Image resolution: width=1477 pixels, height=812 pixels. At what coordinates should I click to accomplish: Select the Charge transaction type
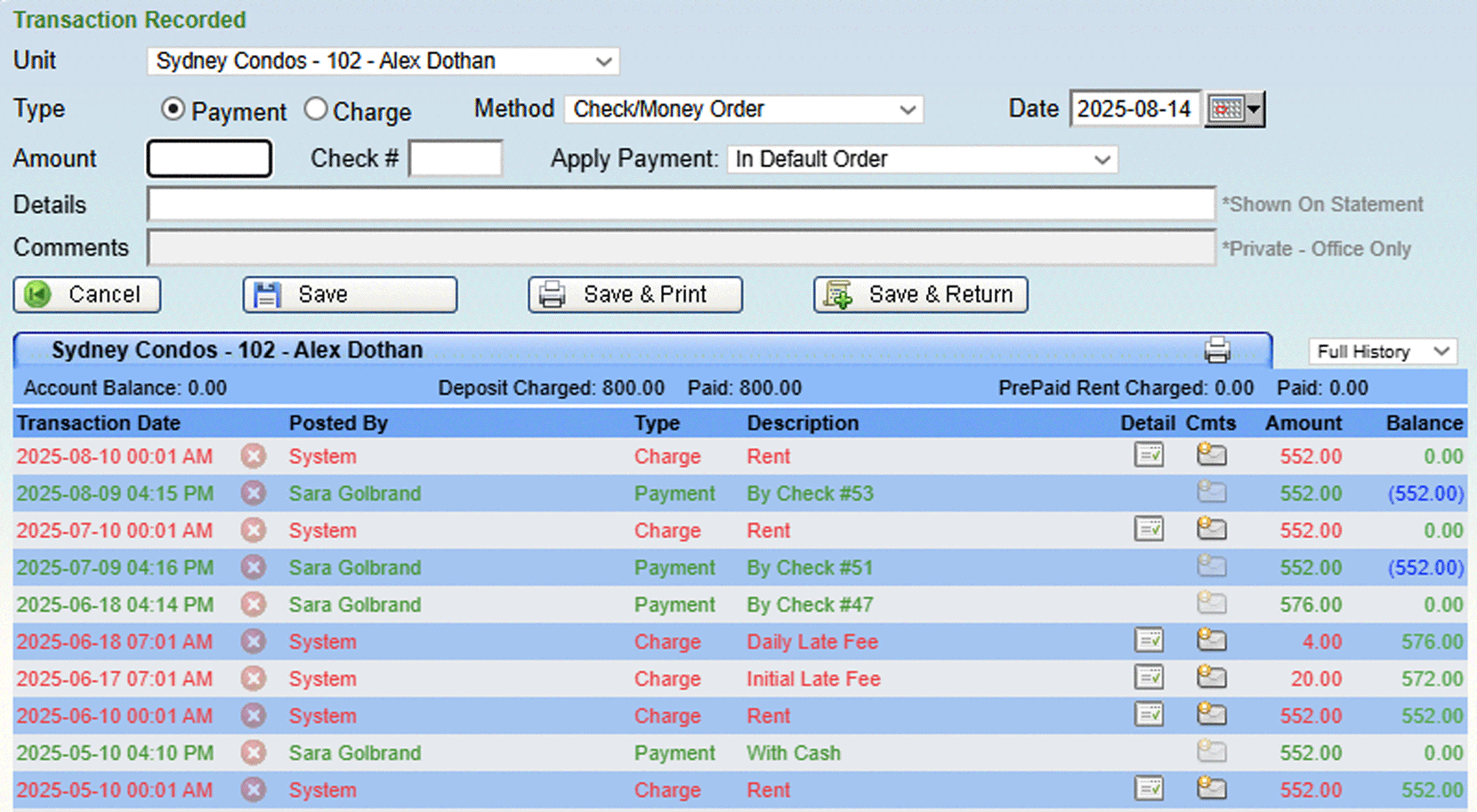[316, 109]
